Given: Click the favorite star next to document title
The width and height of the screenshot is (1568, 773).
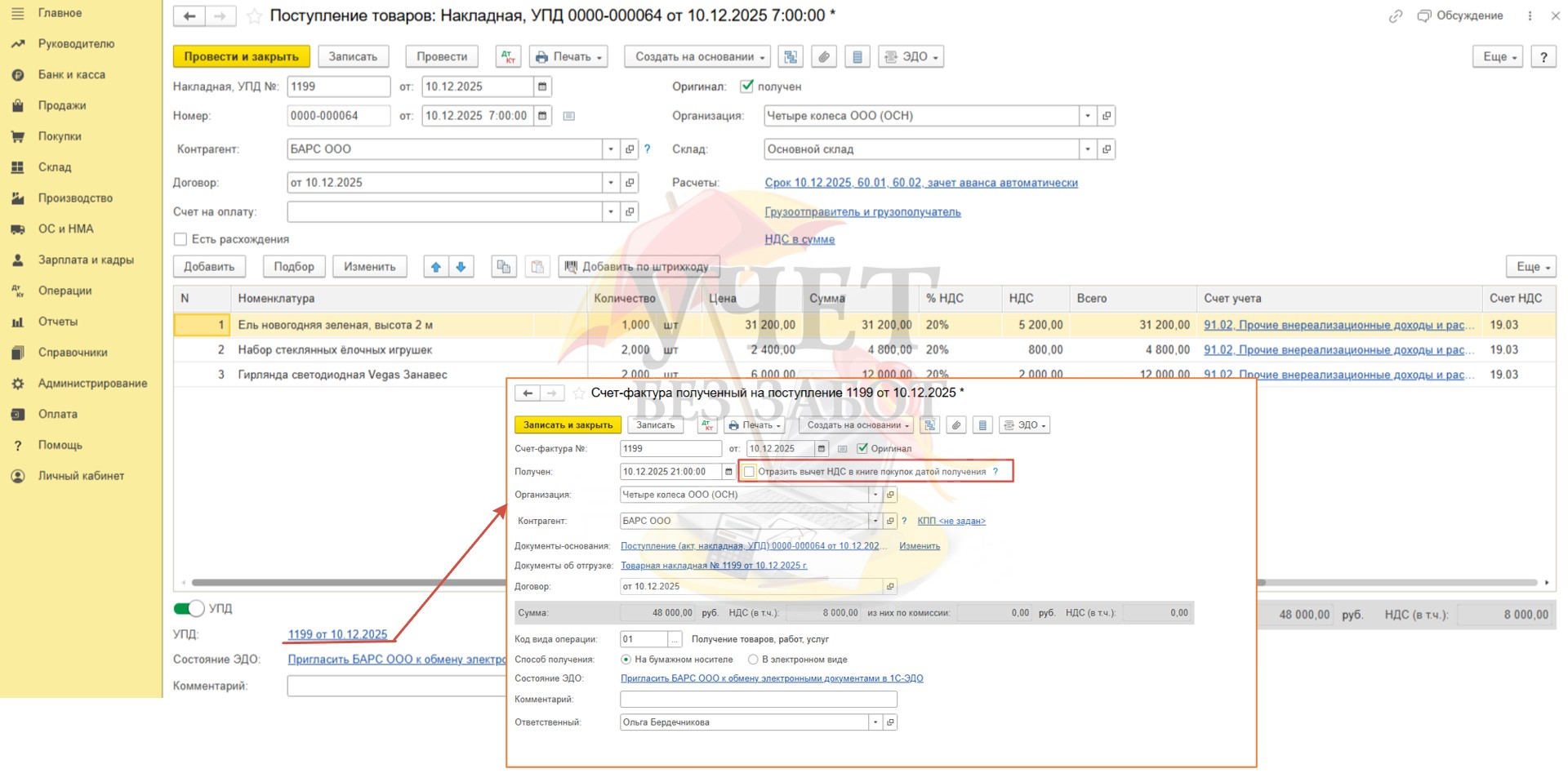Looking at the screenshot, I should [254, 16].
